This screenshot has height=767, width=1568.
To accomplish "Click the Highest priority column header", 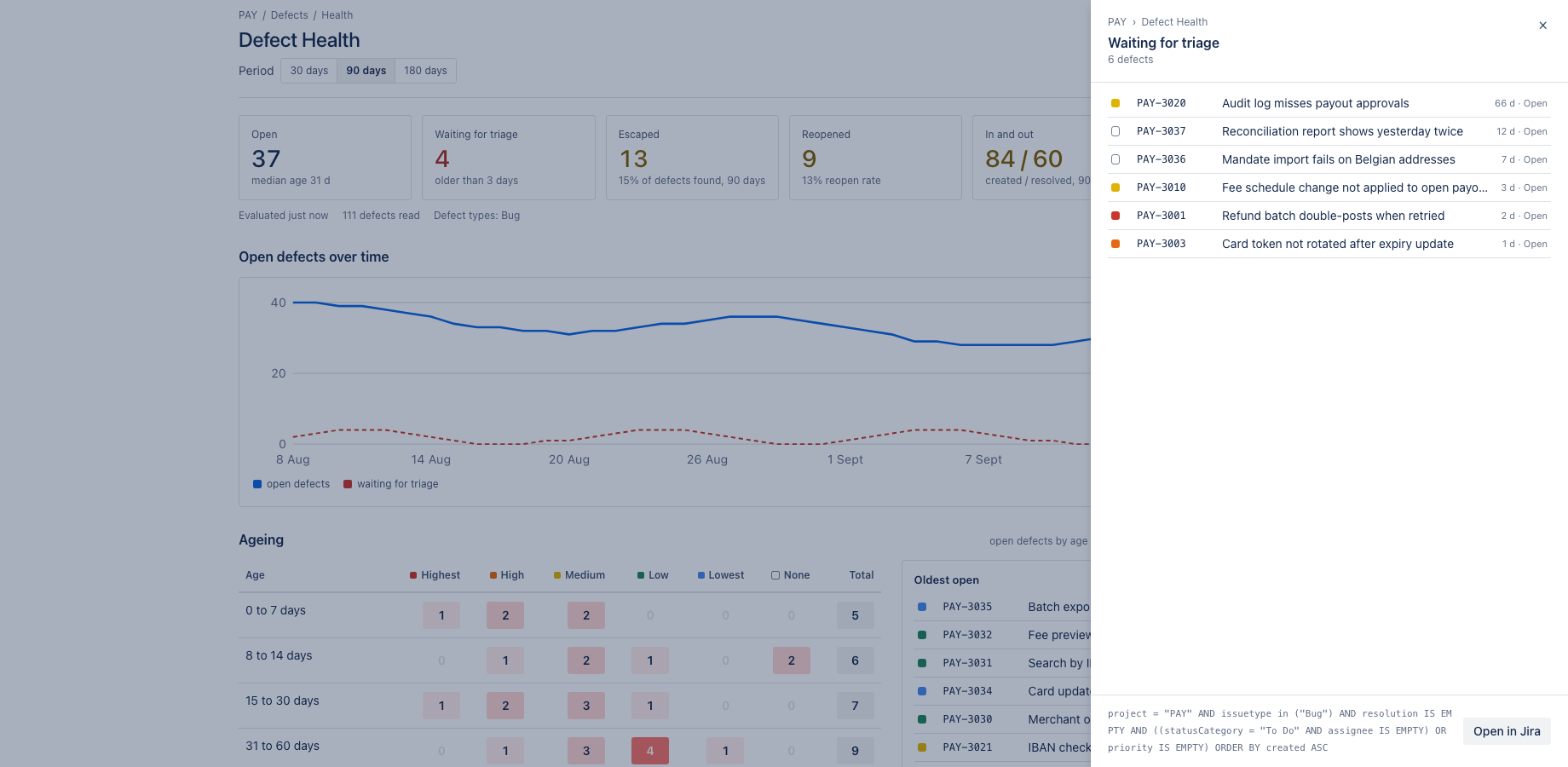I will [435, 575].
